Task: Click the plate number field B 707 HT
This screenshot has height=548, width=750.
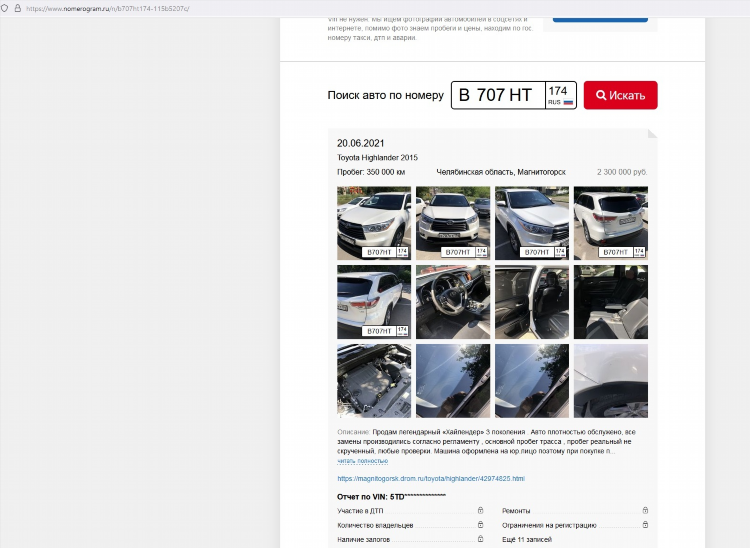Action: (x=498, y=95)
